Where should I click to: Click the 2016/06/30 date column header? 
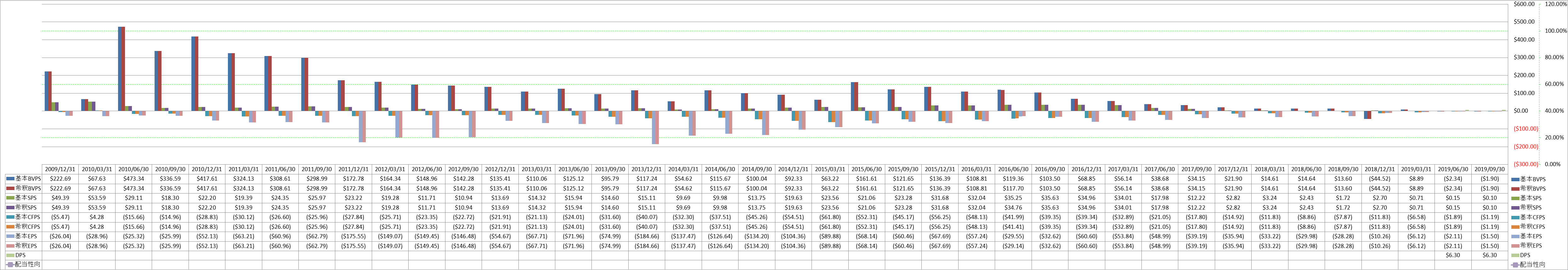1013,169
